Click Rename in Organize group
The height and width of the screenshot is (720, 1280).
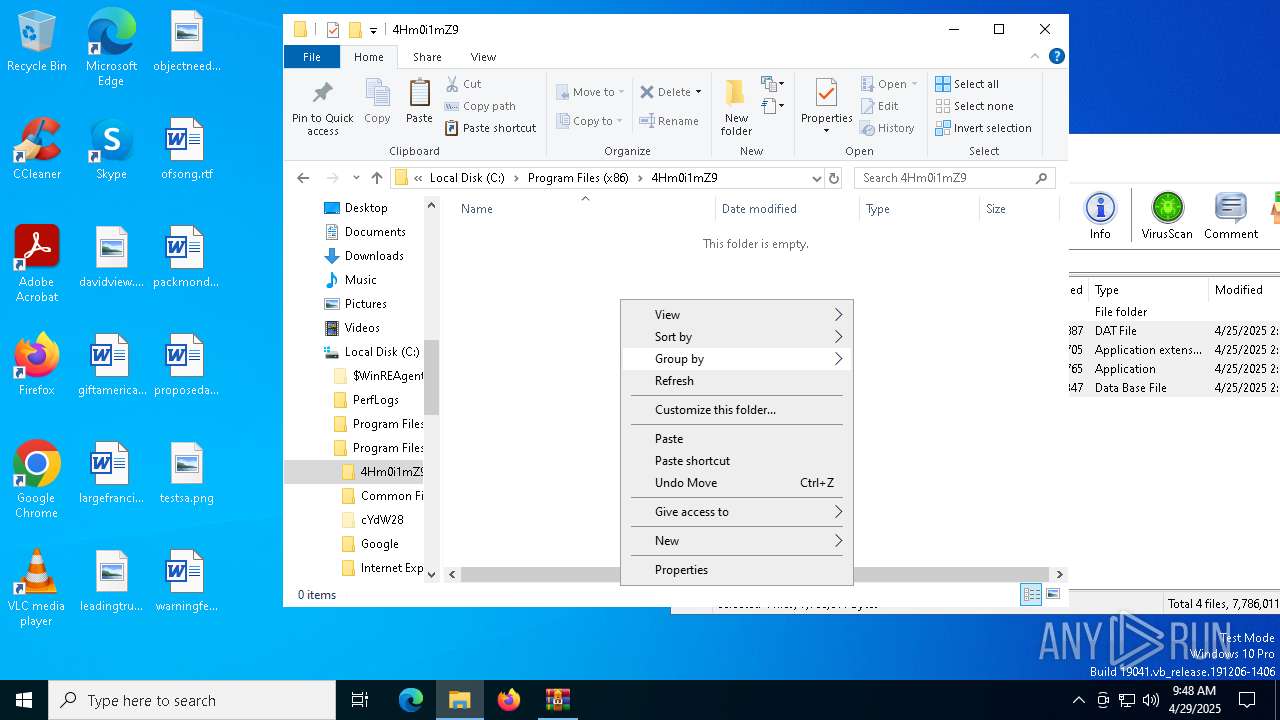pos(669,121)
